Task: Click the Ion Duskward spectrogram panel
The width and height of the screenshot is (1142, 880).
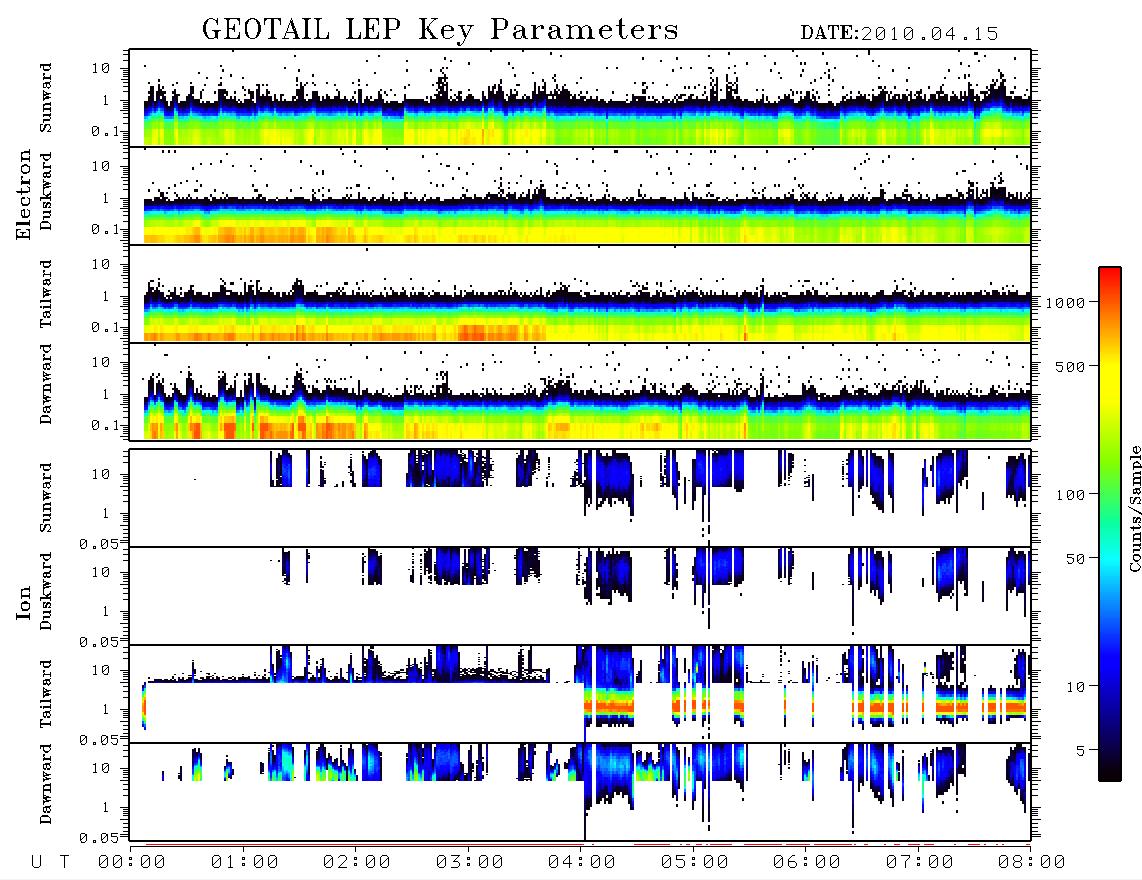Action: pos(580,595)
